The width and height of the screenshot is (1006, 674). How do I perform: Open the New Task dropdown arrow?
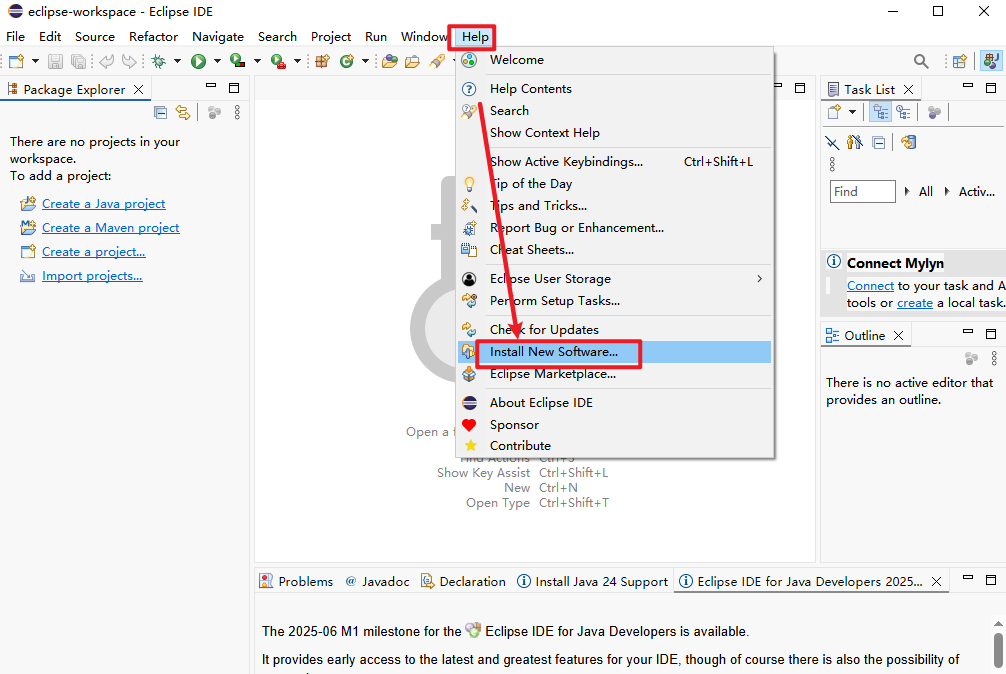click(853, 113)
